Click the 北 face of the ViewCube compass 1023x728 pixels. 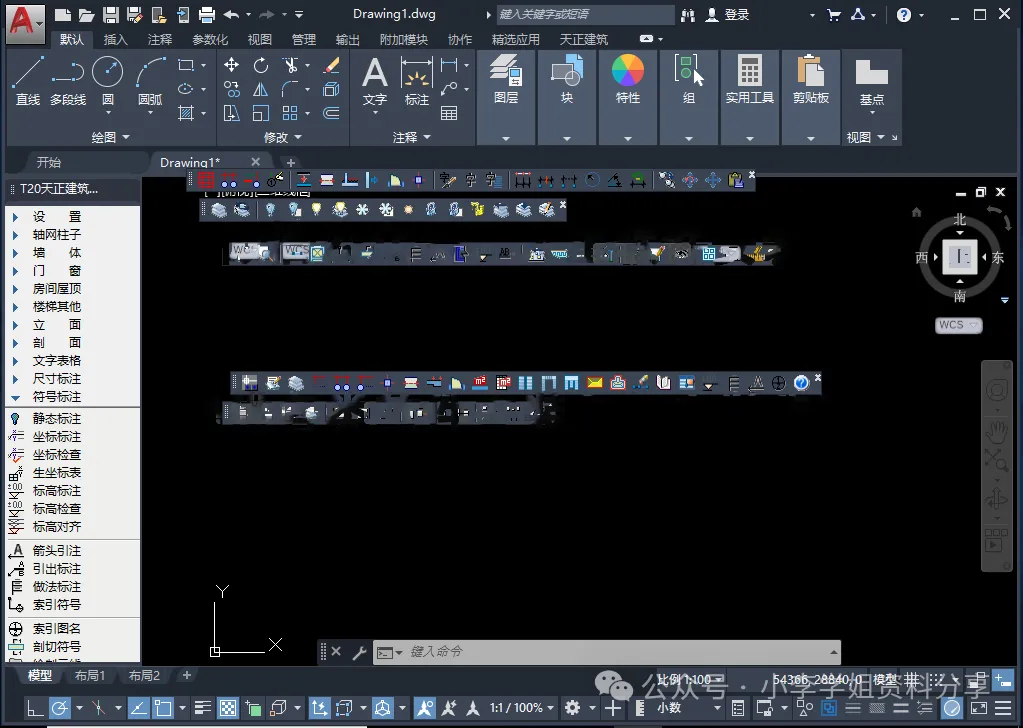pyautogui.click(x=960, y=220)
